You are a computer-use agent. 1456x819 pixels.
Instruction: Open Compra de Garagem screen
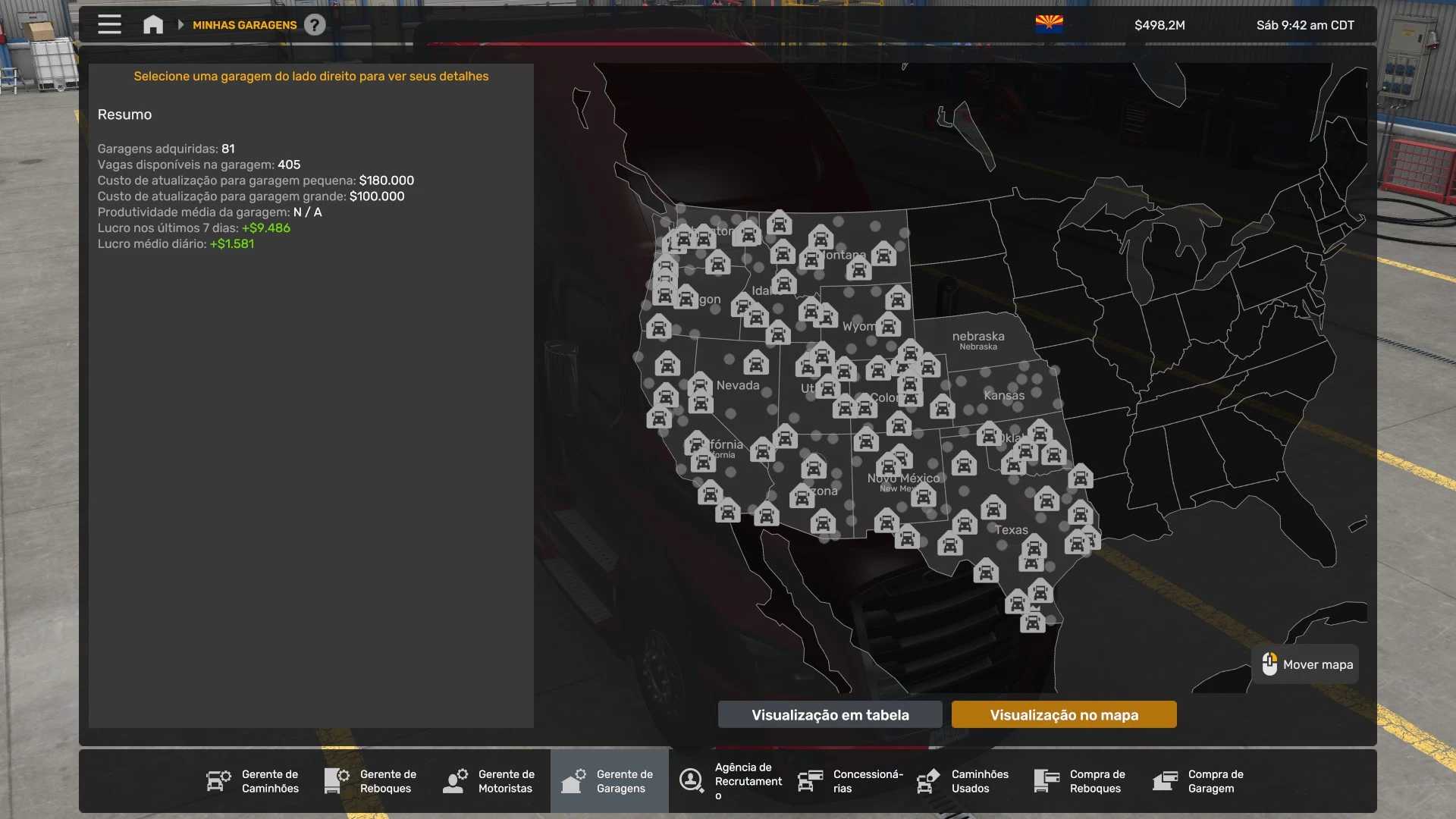[1199, 781]
